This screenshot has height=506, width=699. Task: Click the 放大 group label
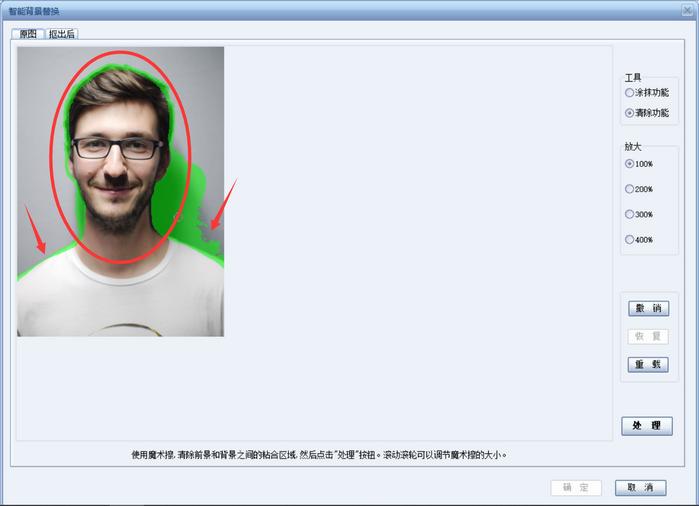633,147
